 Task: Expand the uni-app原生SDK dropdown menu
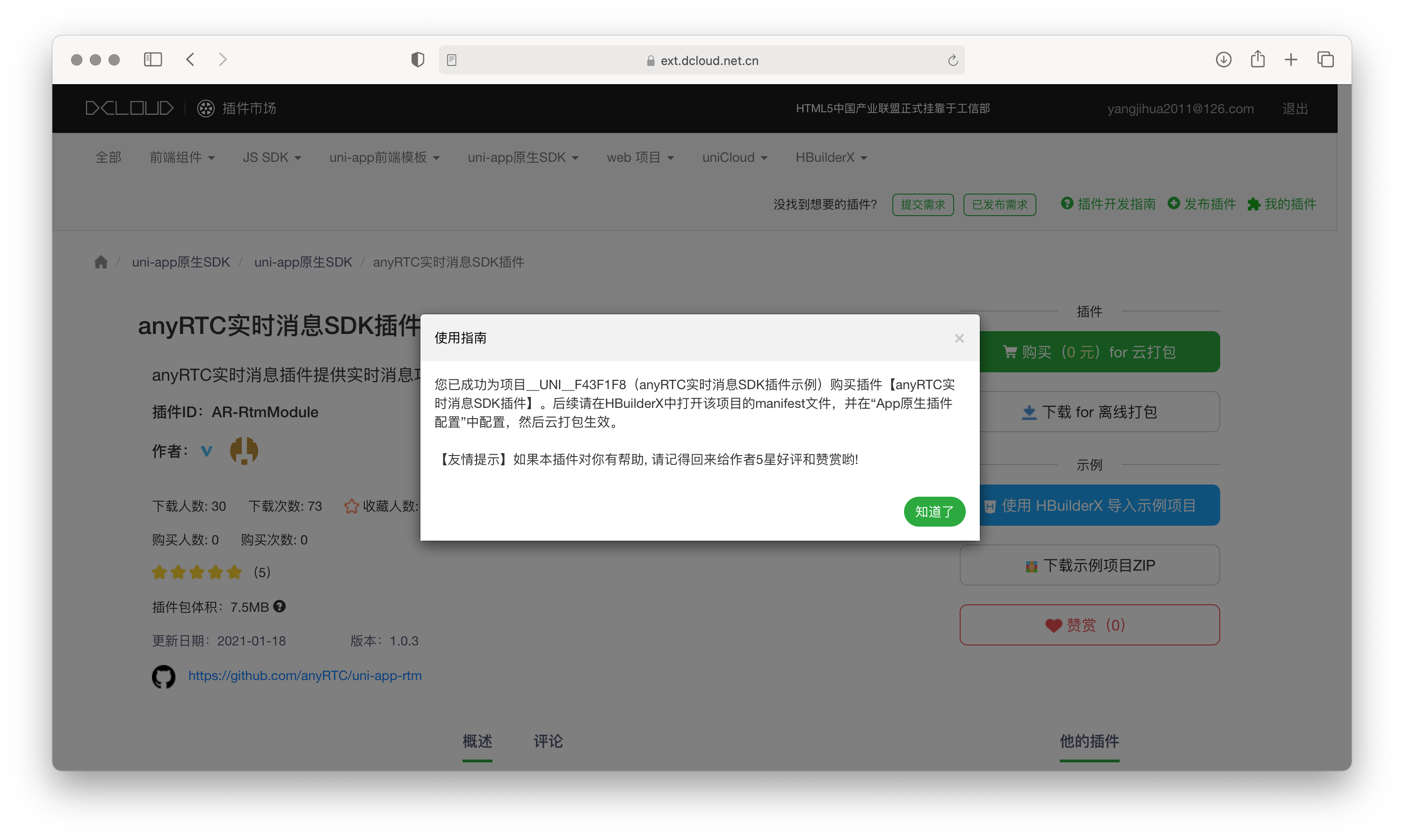point(523,157)
